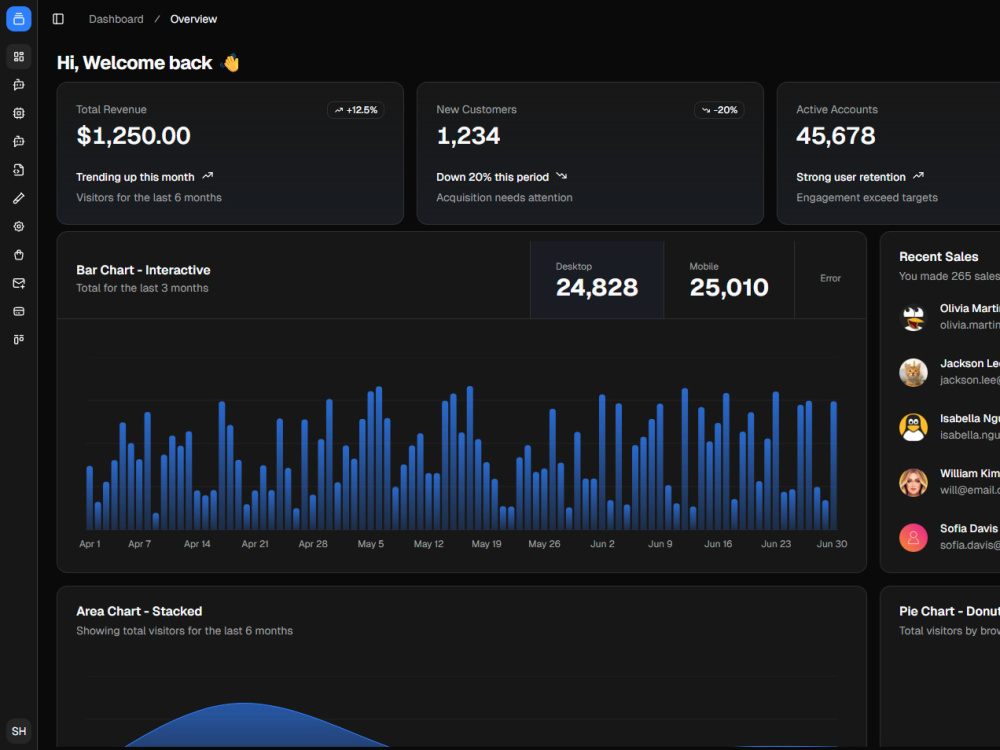The width and height of the screenshot is (1000, 750).
Task: Open the kanban board icon in sidebar
Action: 18,339
